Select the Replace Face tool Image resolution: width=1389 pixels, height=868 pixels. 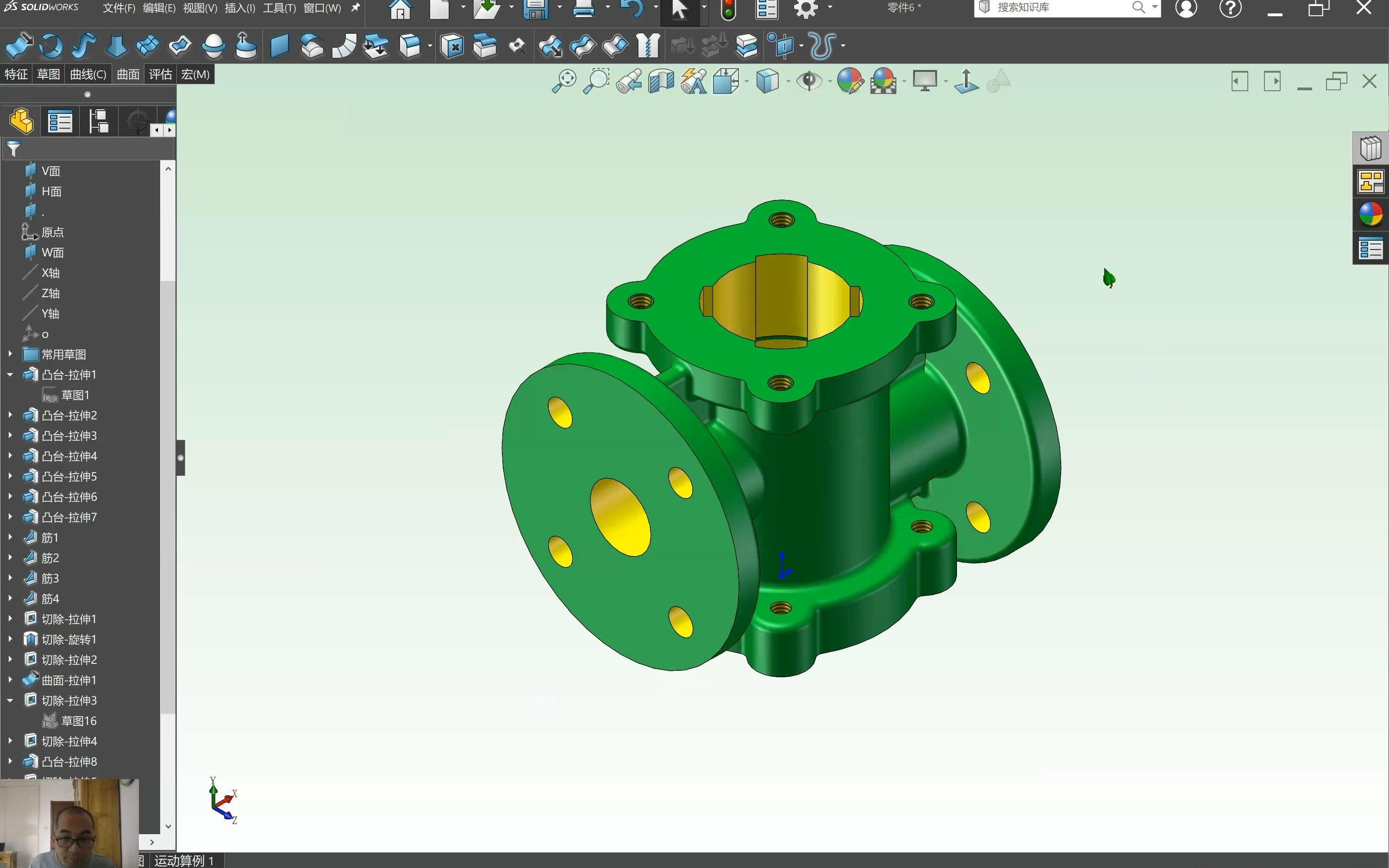[484, 46]
